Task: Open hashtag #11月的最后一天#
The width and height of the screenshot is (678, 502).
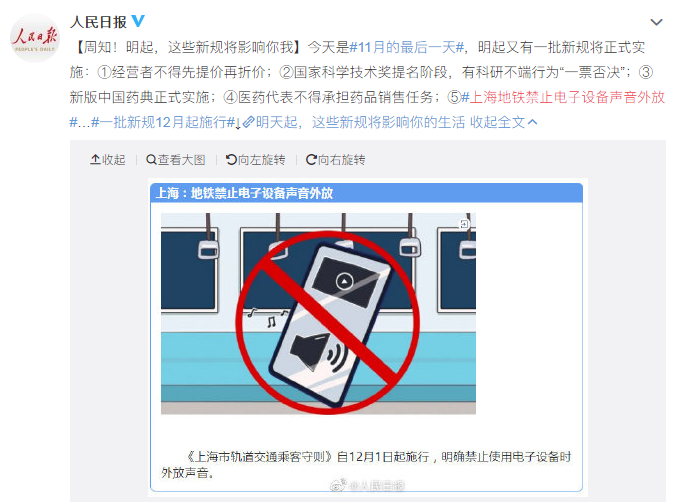Action: (x=406, y=47)
